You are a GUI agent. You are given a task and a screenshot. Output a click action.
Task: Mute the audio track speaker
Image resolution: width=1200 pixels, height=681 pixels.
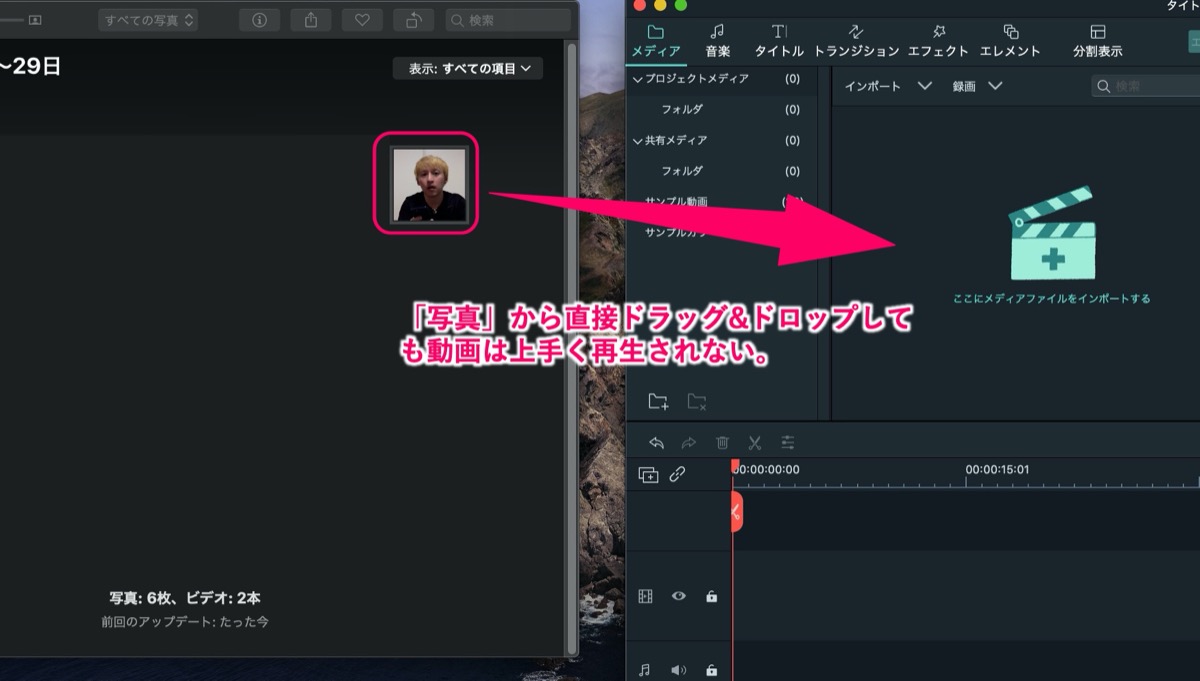click(679, 670)
